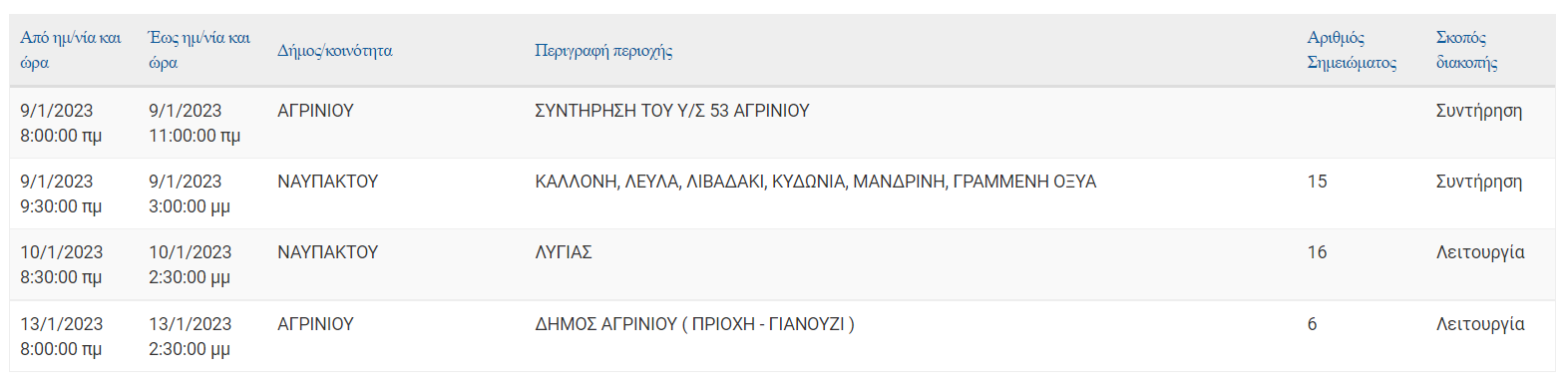
Task: Click the 'Σκοπός διακοπής' column header
Action: 1466,50
